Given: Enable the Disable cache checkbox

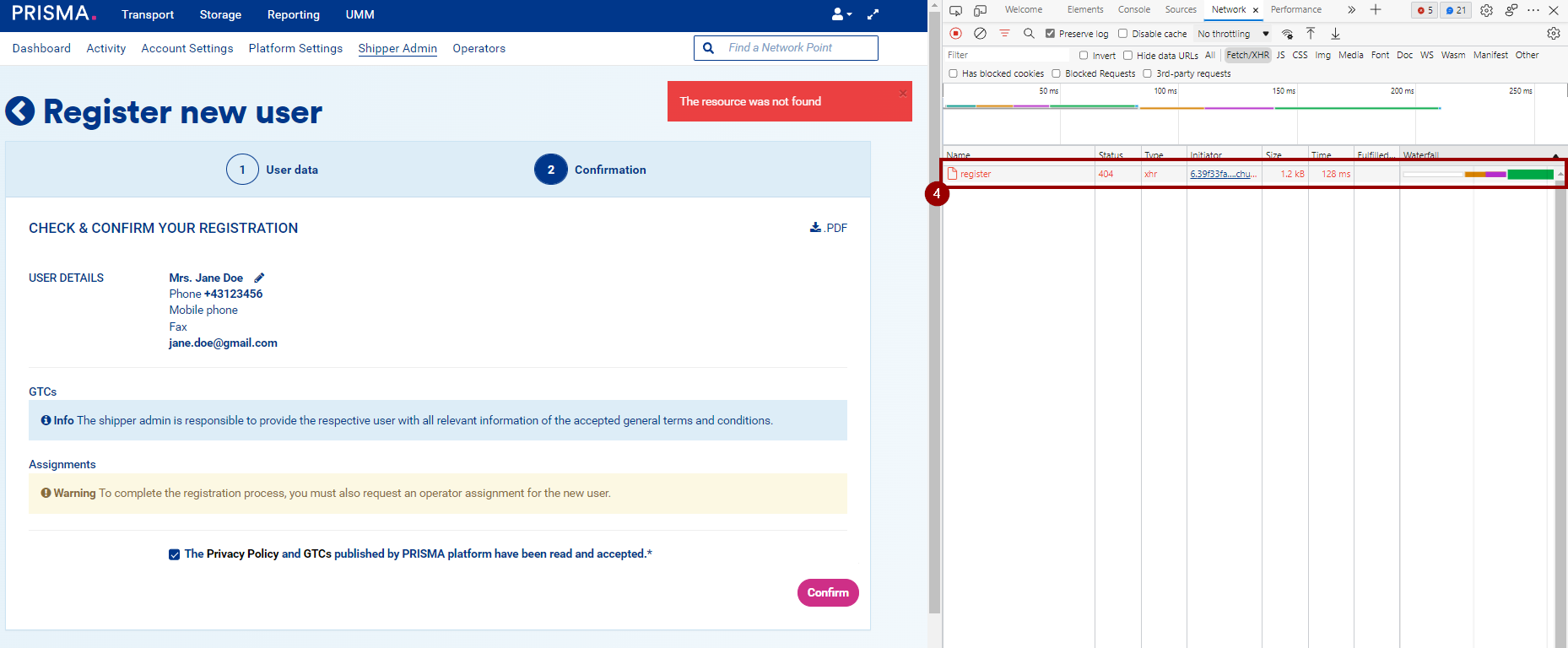Looking at the screenshot, I should coord(1123,34).
